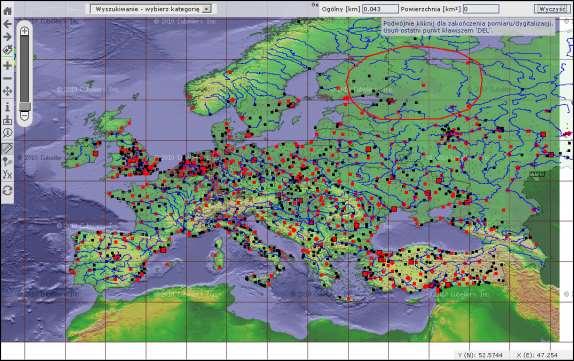Viewport: 574px width, 361px height.
Task: Go to next map view arrow
Action: pyautogui.click(x=7, y=37)
